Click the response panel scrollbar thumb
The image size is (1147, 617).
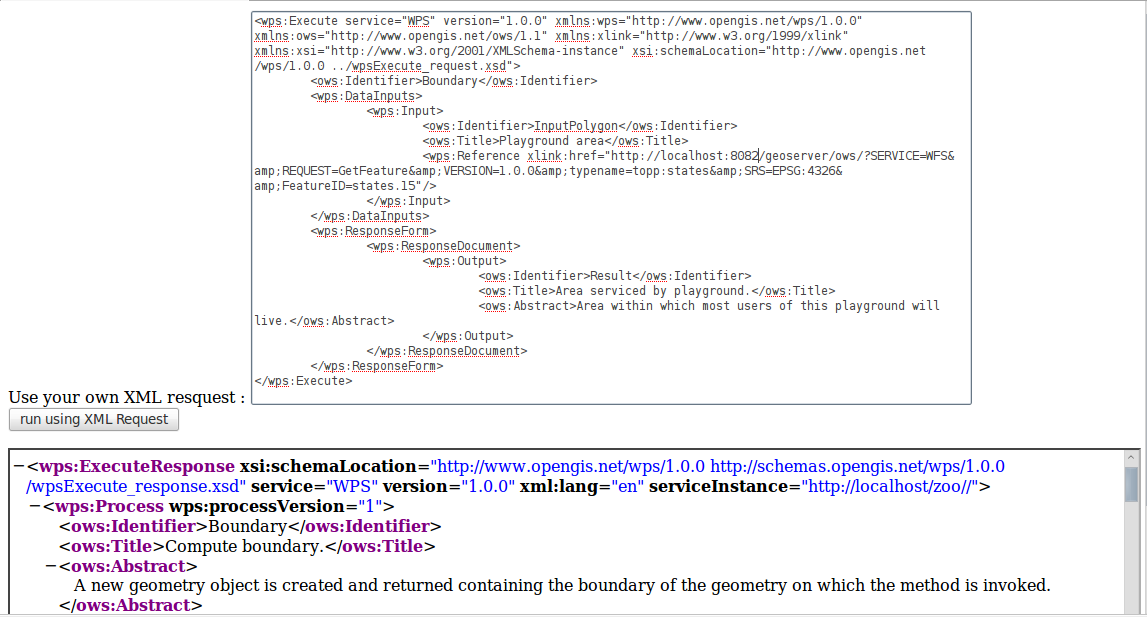click(x=1131, y=484)
